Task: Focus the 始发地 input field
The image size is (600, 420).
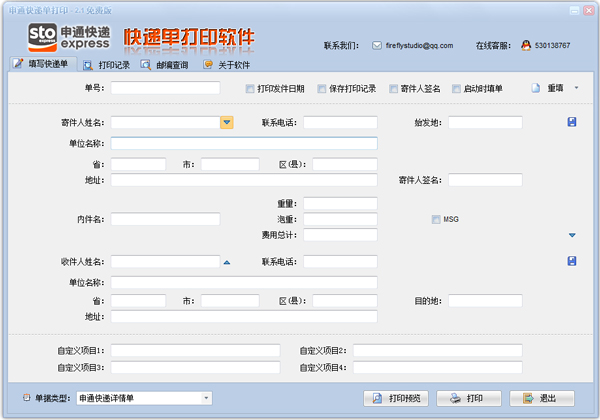Action: click(x=485, y=122)
